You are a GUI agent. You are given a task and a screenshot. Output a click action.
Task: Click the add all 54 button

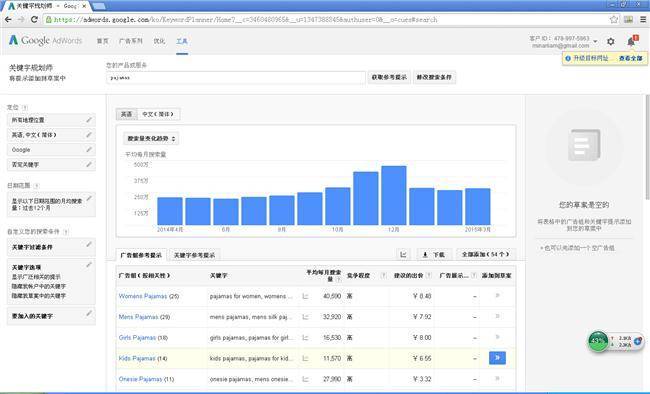pyautogui.click(x=485, y=254)
